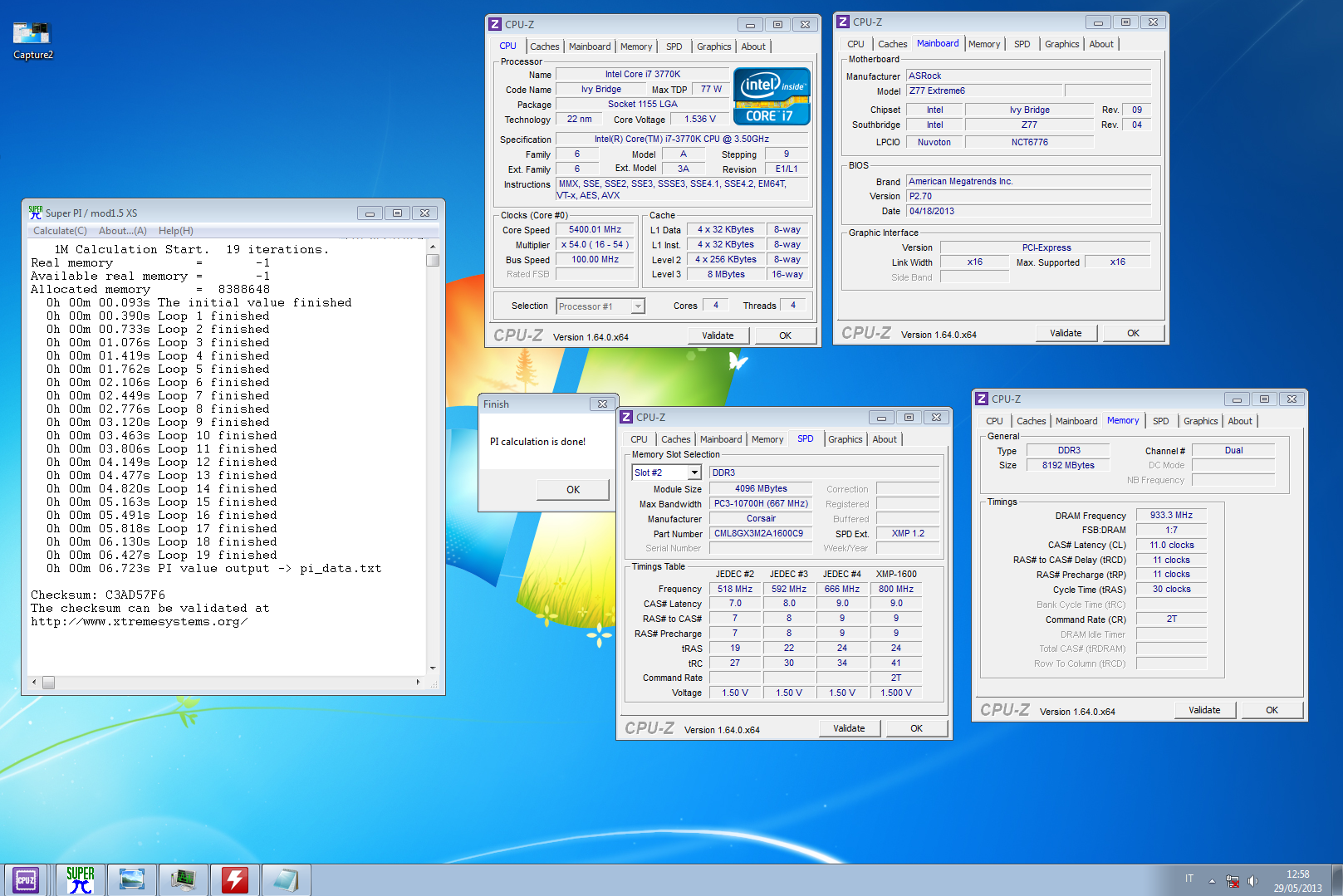
Task: Click Validate in the Memory tab window
Action: pyautogui.click(x=1204, y=710)
